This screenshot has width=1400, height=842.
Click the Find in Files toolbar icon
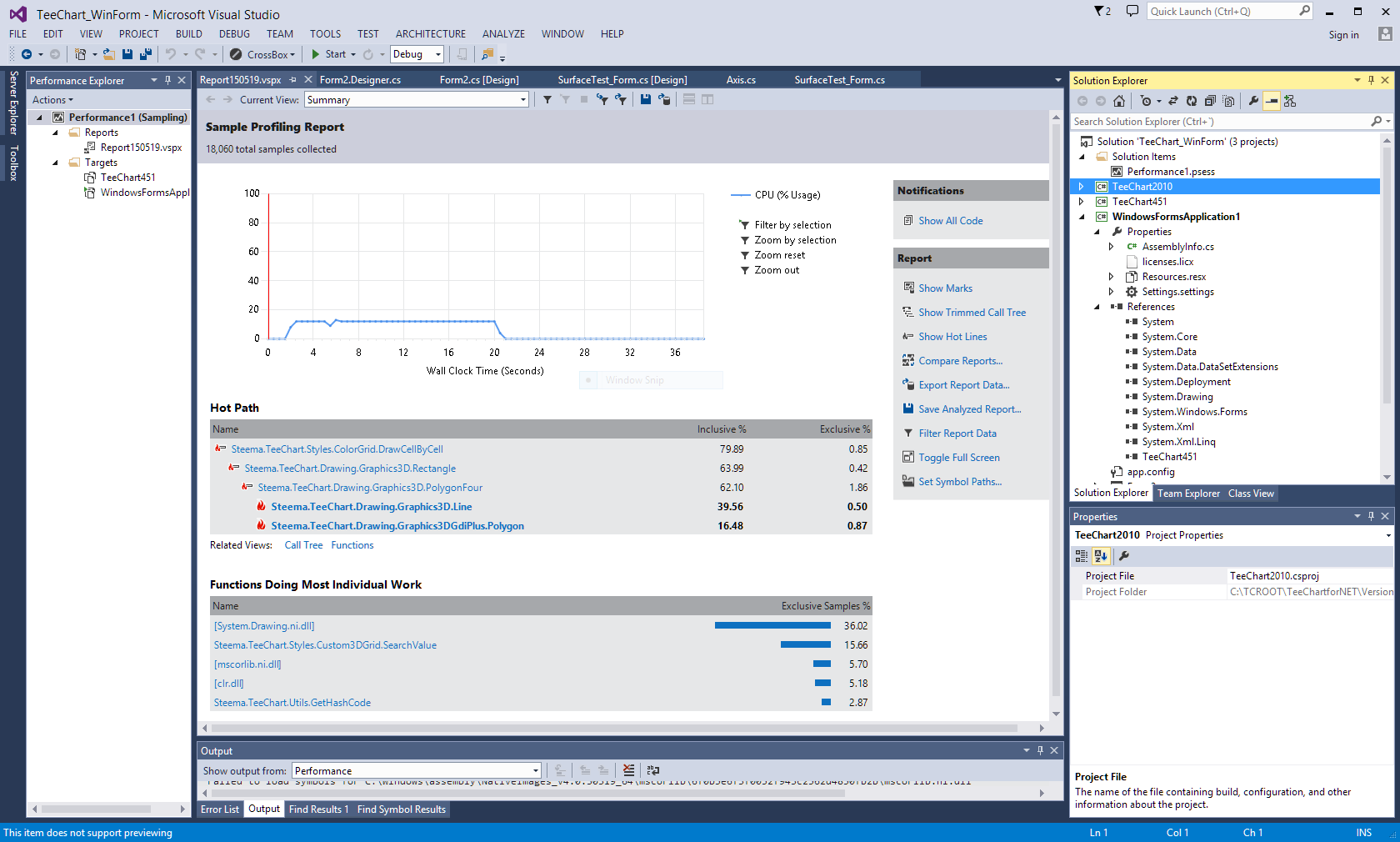point(487,54)
